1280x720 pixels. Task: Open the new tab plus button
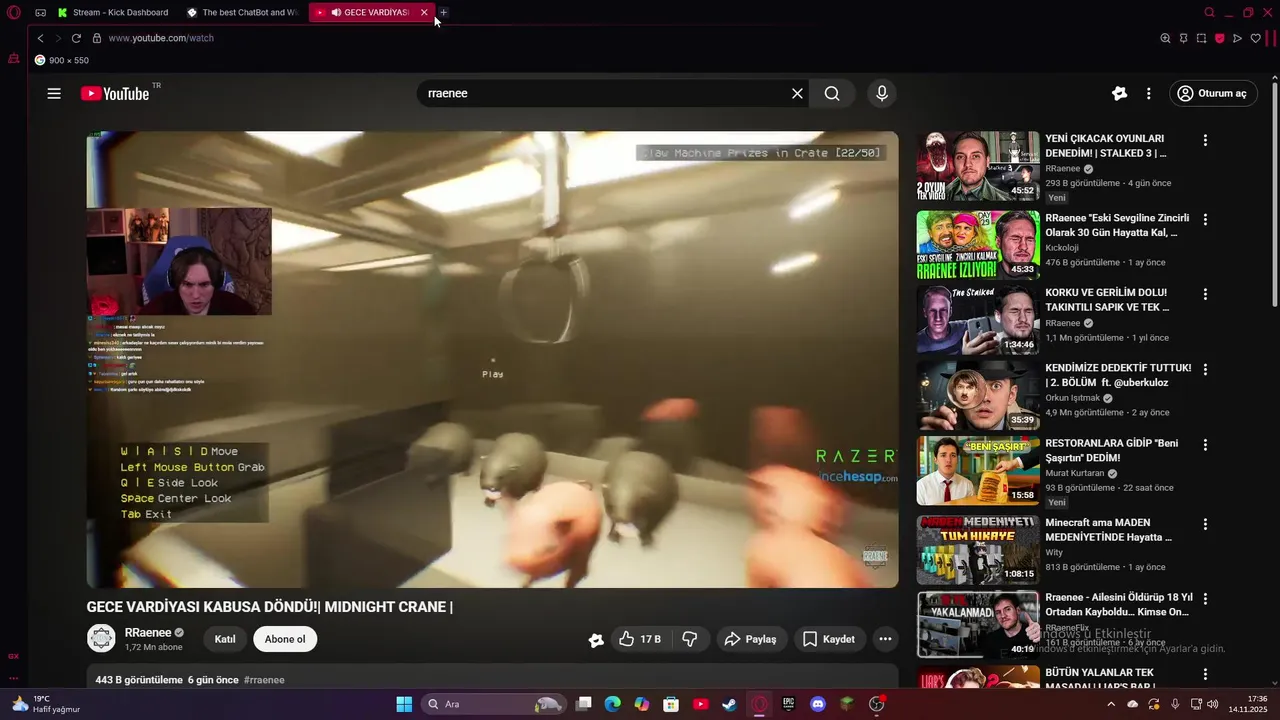443,12
